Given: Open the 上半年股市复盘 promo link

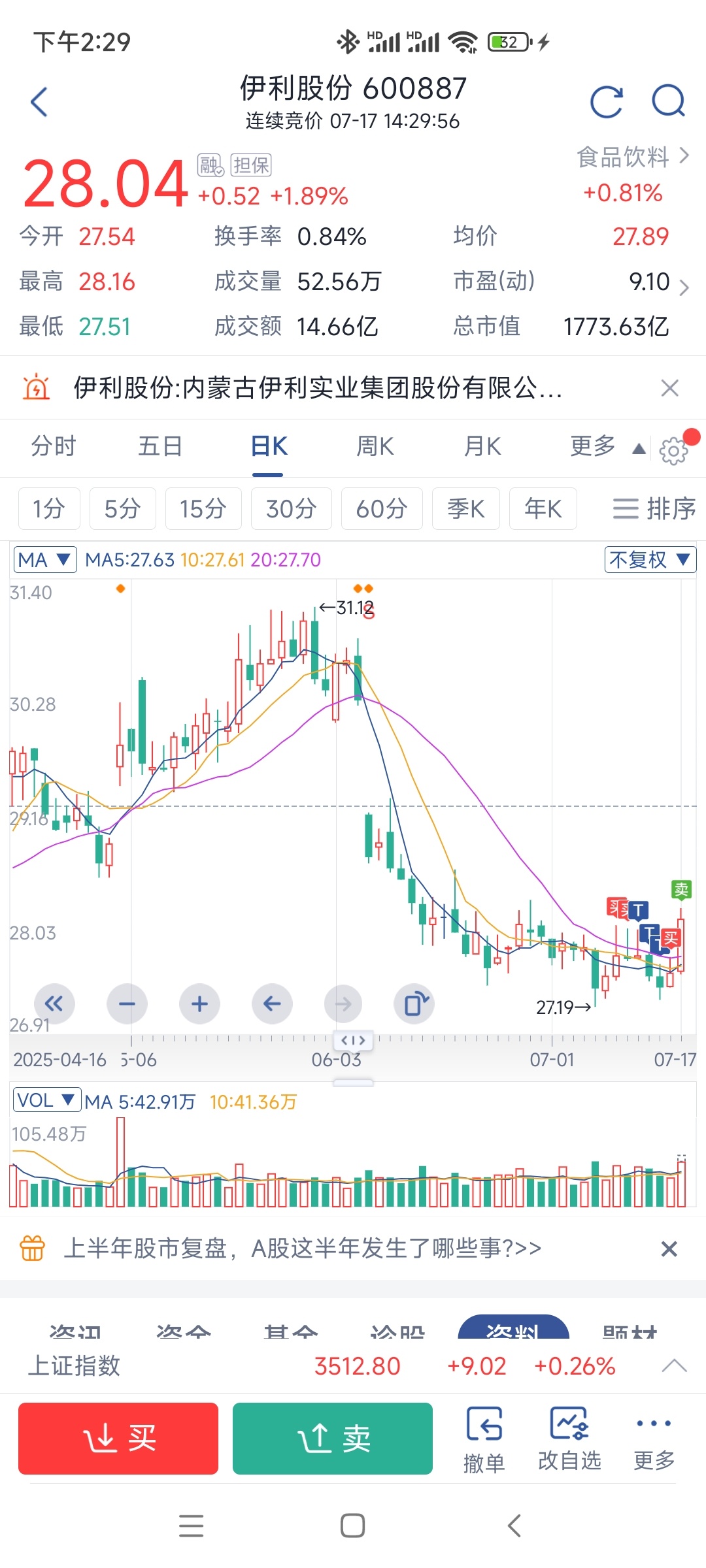Looking at the screenshot, I should [303, 1249].
